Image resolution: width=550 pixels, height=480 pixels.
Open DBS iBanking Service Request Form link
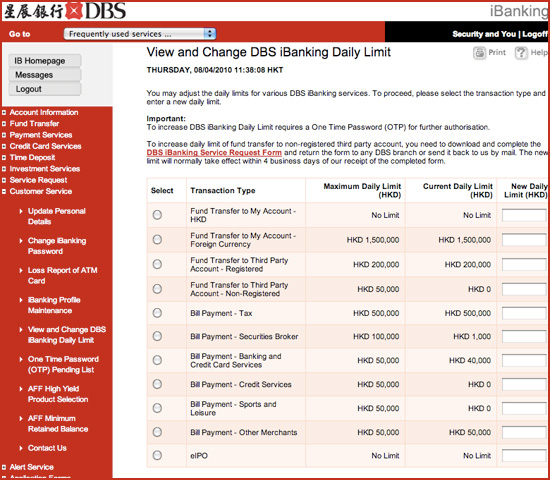[x=214, y=153]
